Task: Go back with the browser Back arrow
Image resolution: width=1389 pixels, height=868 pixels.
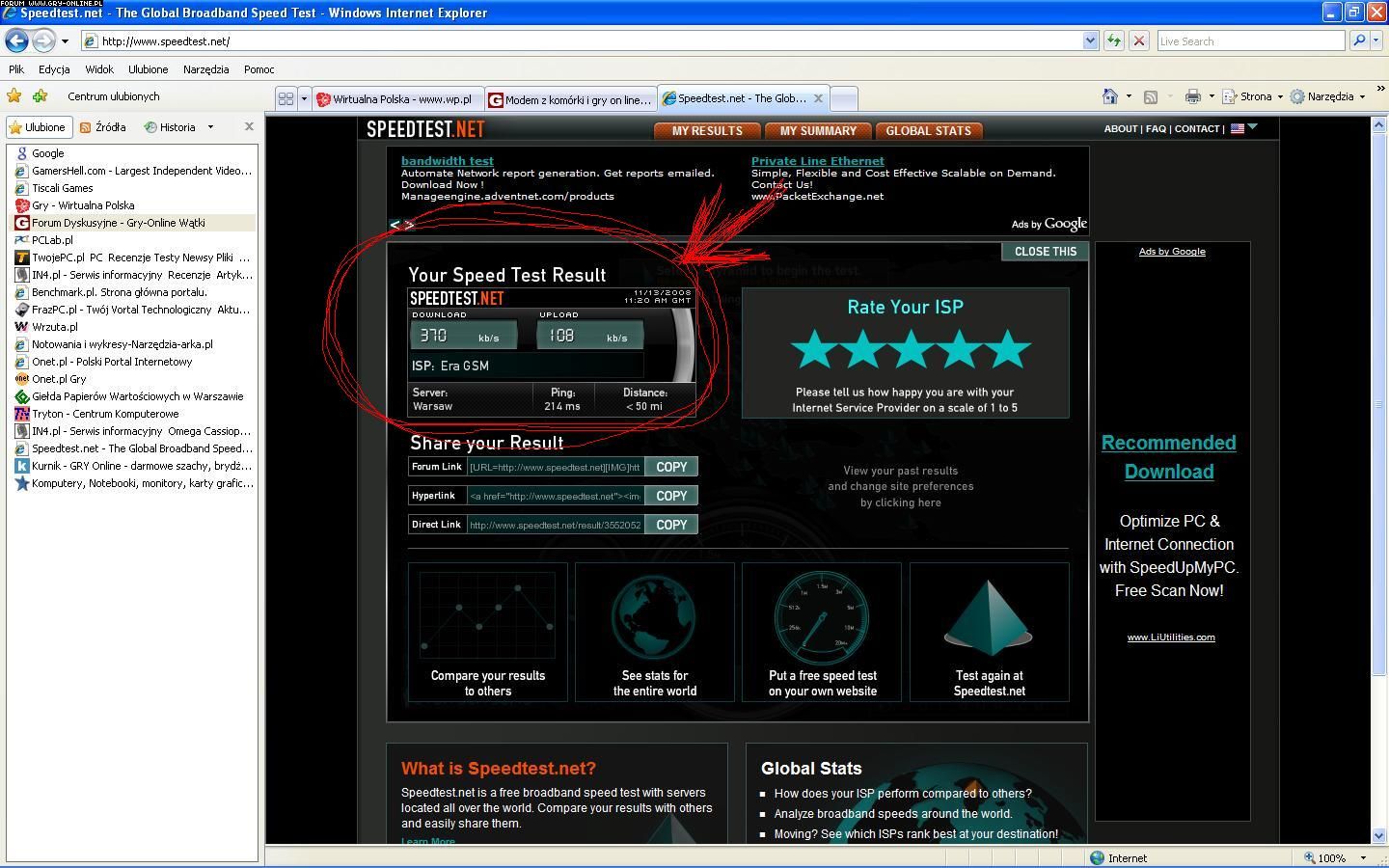Action: 16,41
